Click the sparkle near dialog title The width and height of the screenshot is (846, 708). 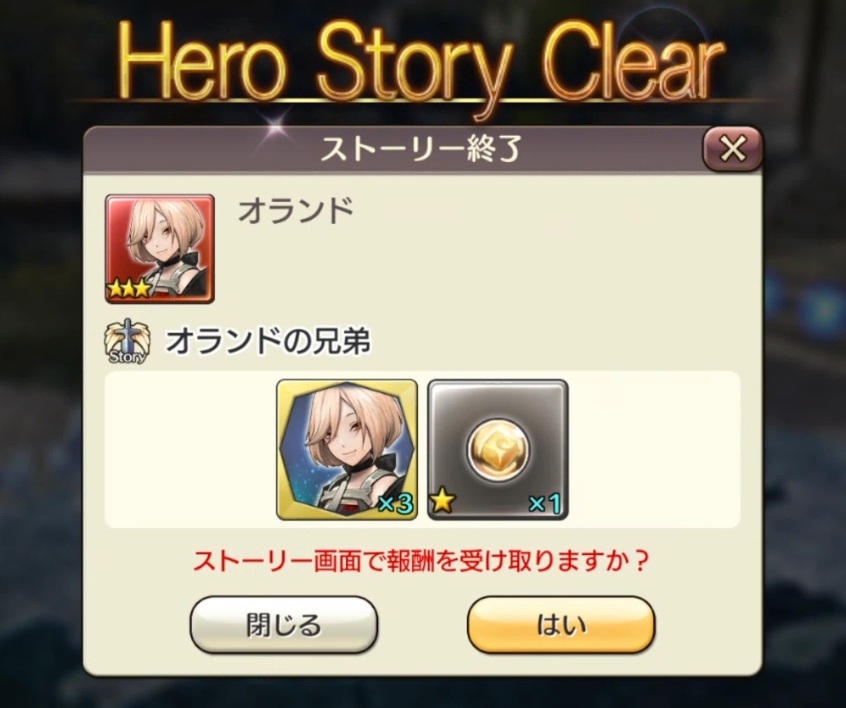tap(276, 128)
